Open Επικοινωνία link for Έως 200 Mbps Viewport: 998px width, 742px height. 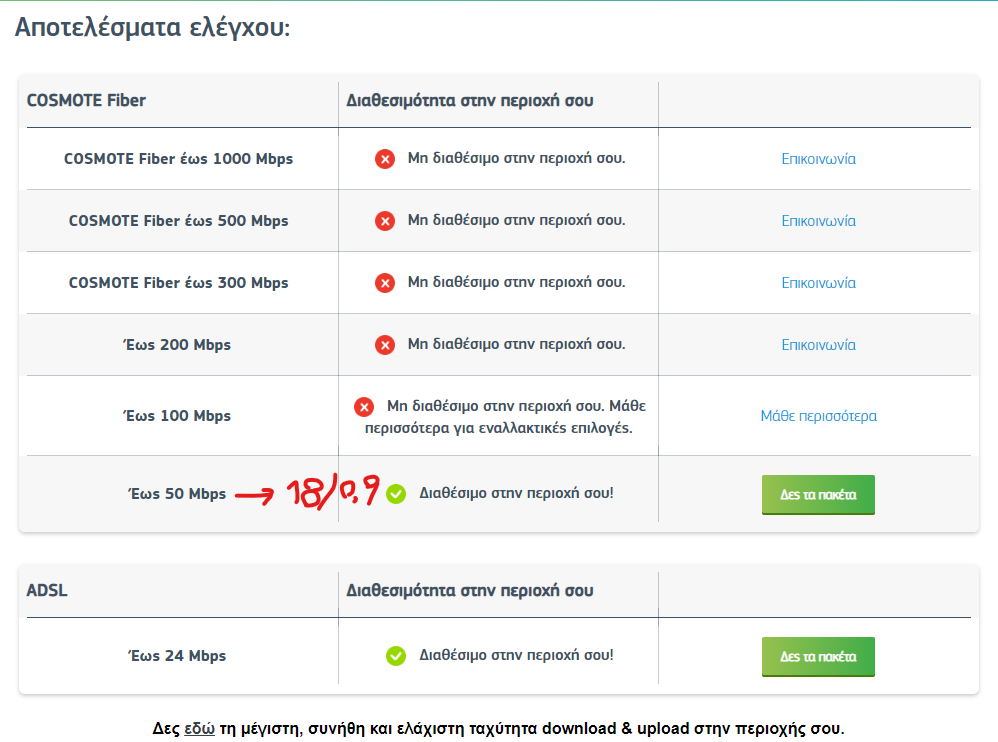(x=819, y=345)
